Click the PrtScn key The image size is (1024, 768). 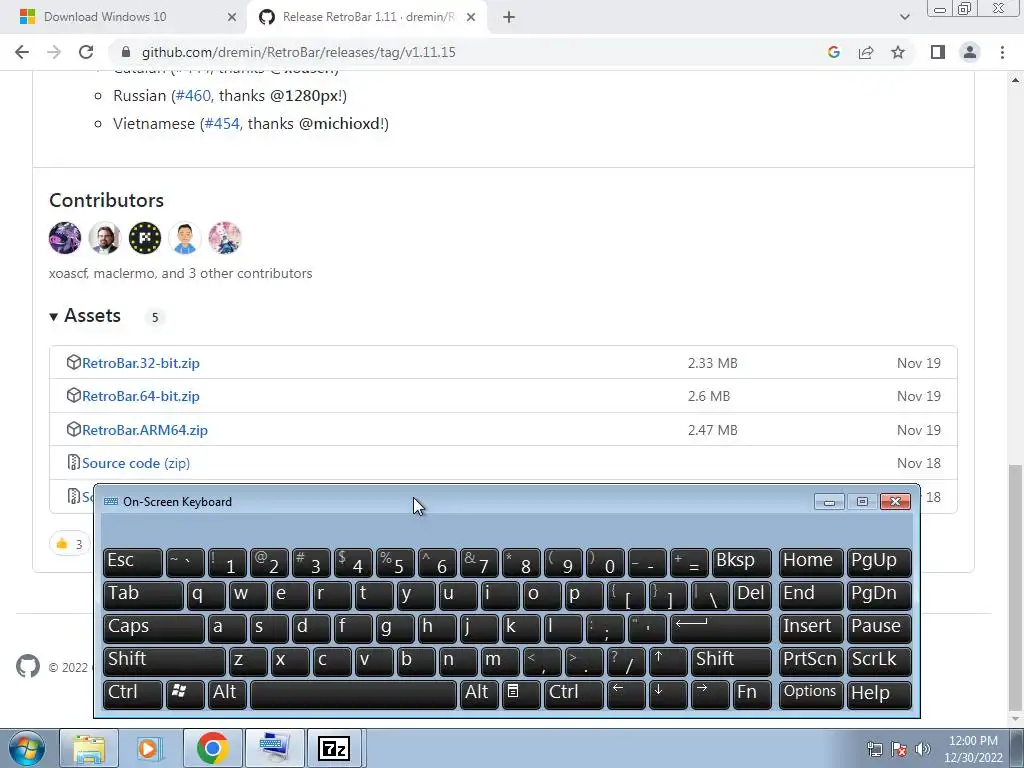click(x=810, y=661)
